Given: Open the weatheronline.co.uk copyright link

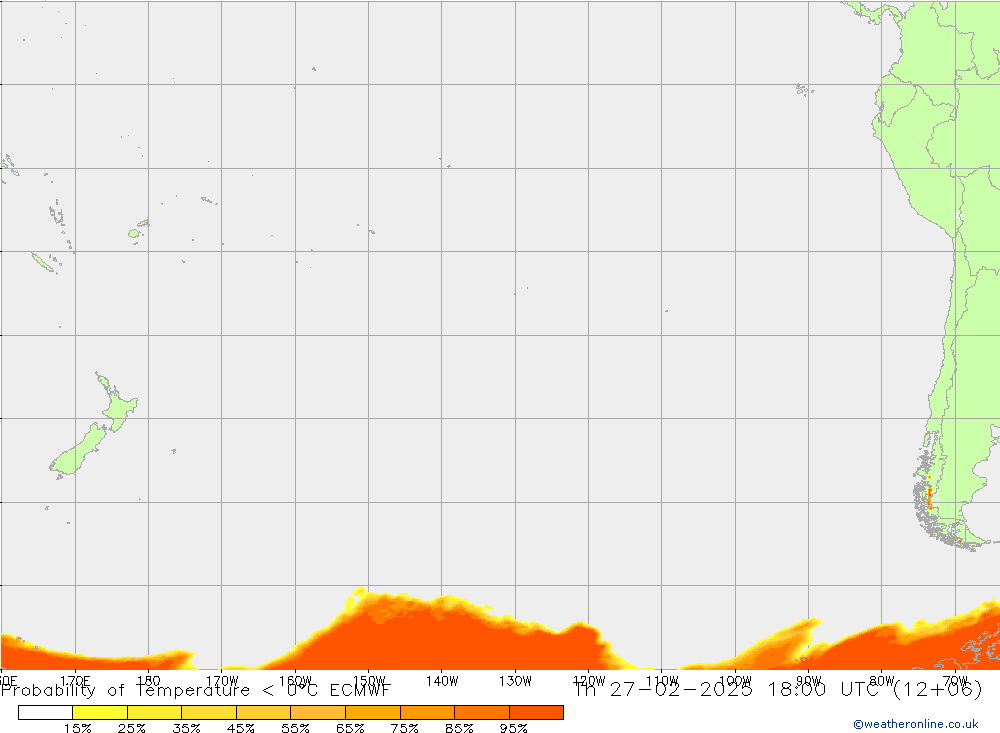Looking at the screenshot, I should coord(916,724).
